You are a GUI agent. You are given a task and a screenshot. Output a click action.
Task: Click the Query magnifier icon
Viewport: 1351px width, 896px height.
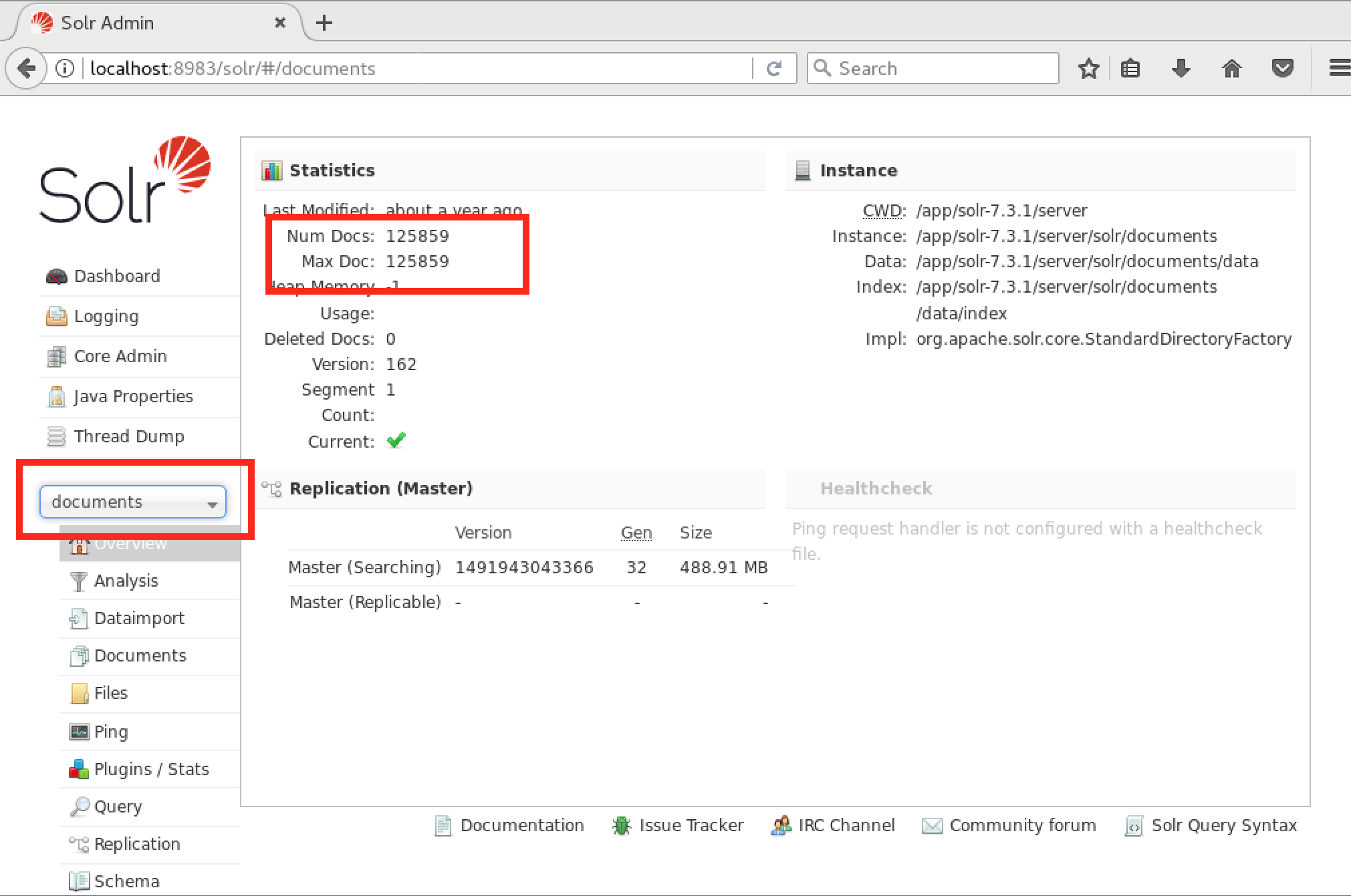(x=80, y=806)
